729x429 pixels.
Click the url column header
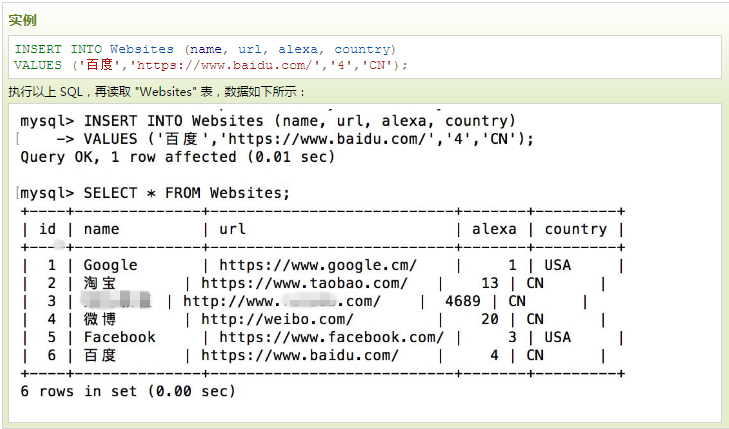point(232,229)
